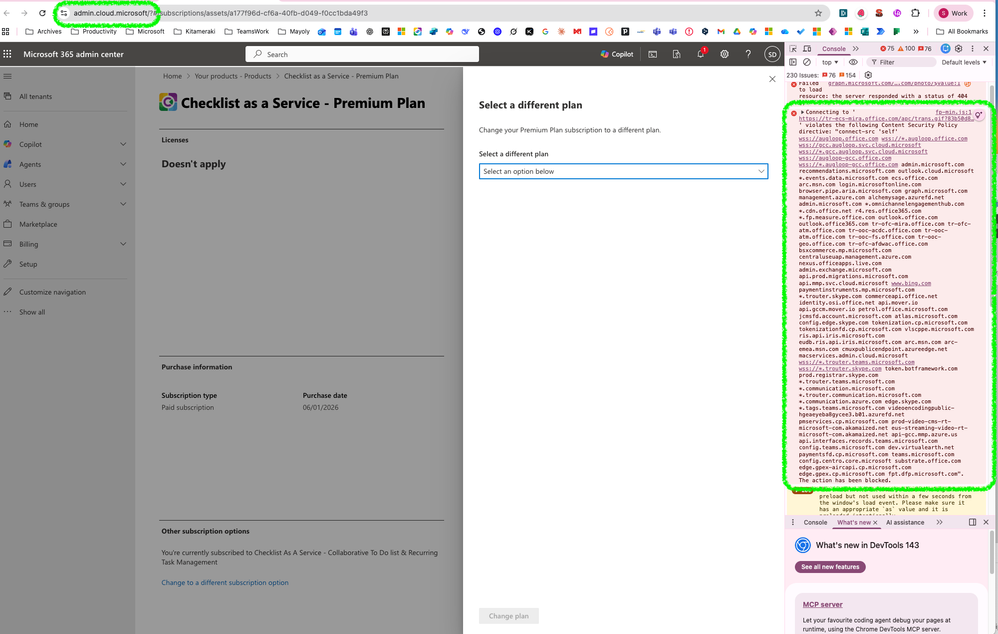The image size is (998, 634).
Task: Click Show all in left navigation
Action: pyautogui.click(x=32, y=312)
